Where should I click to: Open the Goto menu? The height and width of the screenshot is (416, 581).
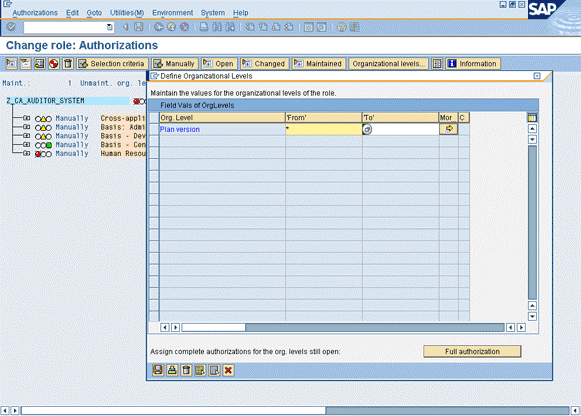coord(94,13)
